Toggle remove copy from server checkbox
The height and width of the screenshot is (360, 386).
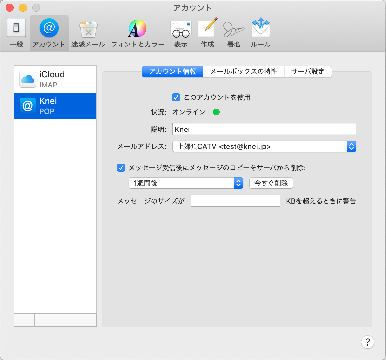pos(121,168)
